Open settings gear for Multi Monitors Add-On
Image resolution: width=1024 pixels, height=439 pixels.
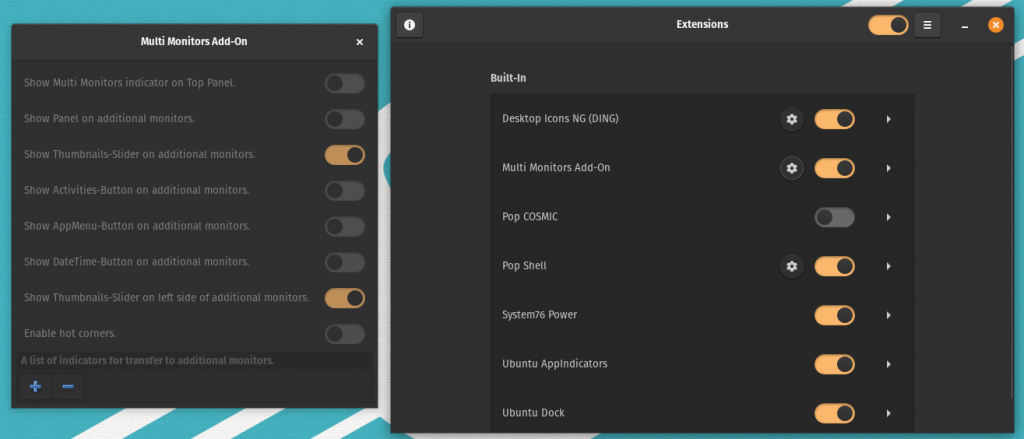tap(792, 168)
